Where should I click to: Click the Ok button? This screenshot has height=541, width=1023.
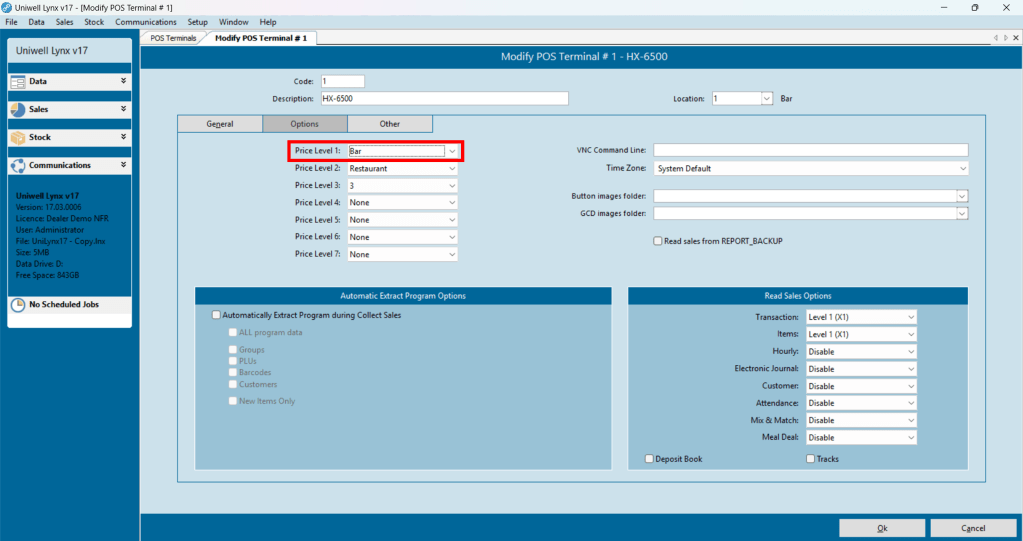[x=882, y=528]
